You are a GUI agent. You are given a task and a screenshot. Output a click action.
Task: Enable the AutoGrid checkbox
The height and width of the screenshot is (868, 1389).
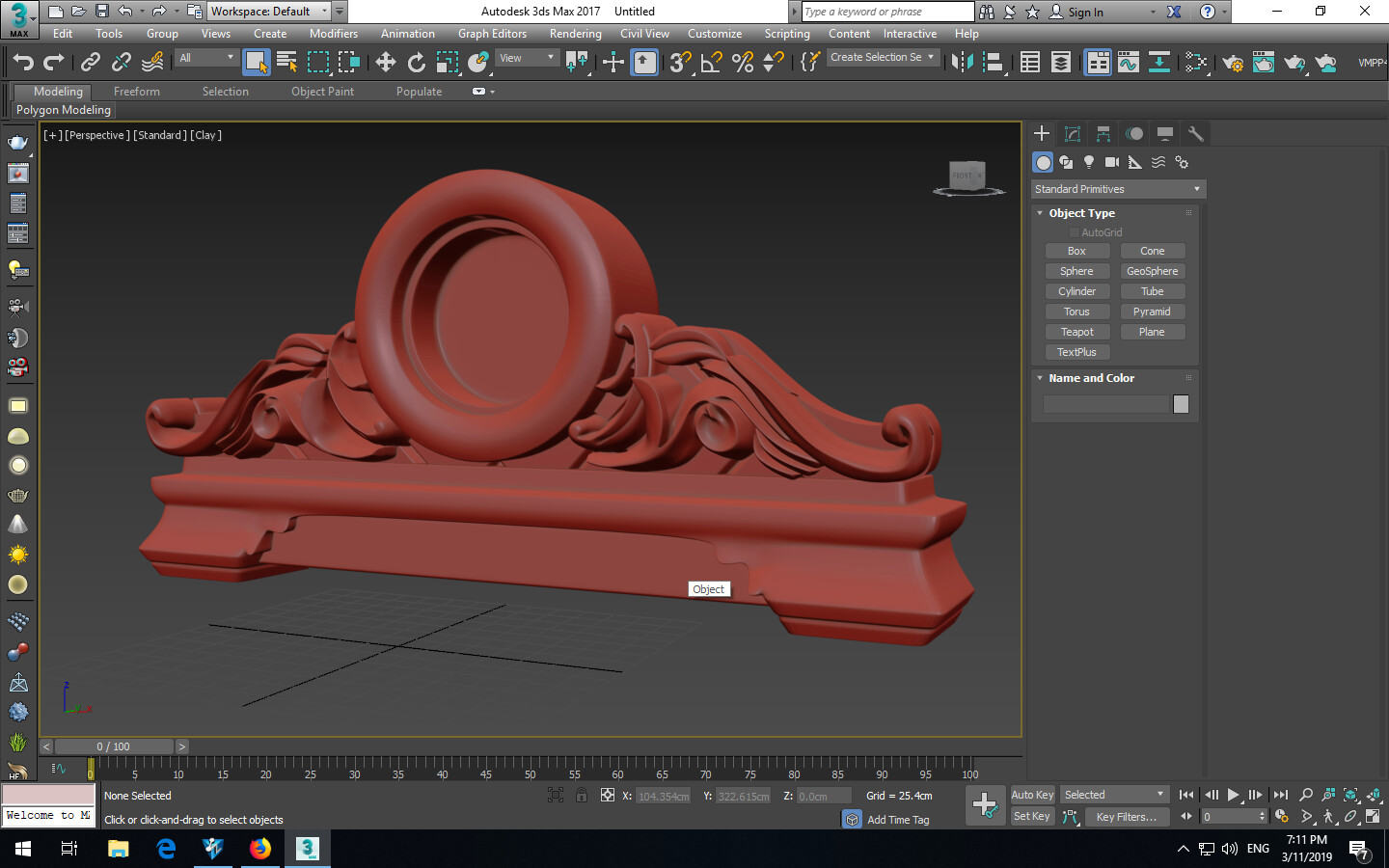1074,232
